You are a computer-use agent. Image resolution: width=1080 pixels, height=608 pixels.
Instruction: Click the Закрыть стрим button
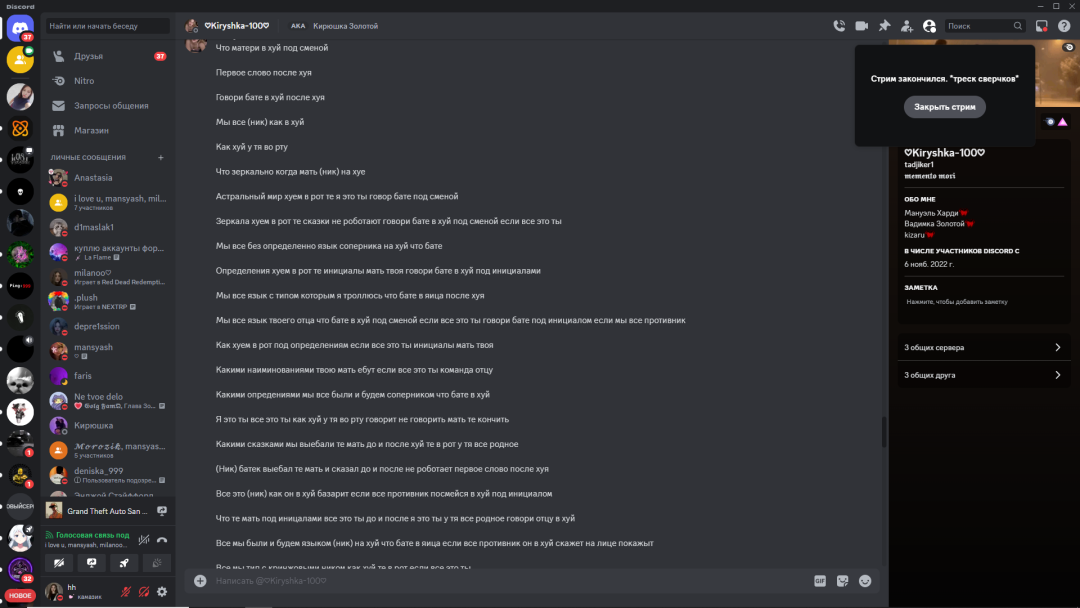pos(945,107)
